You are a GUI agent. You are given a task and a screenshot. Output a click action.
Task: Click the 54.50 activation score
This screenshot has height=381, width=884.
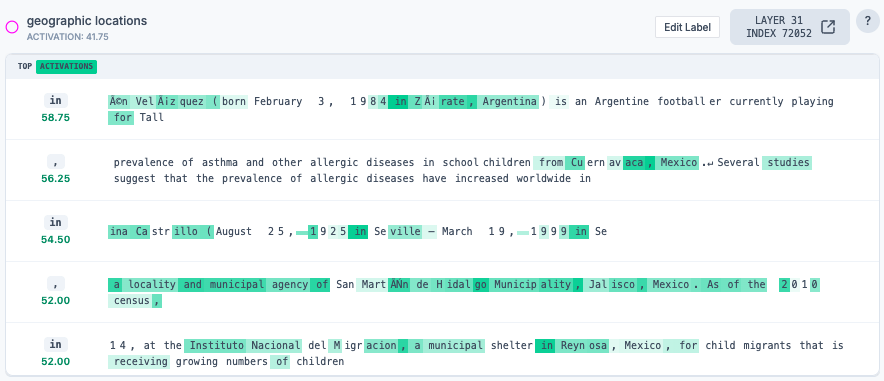click(55, 240)
